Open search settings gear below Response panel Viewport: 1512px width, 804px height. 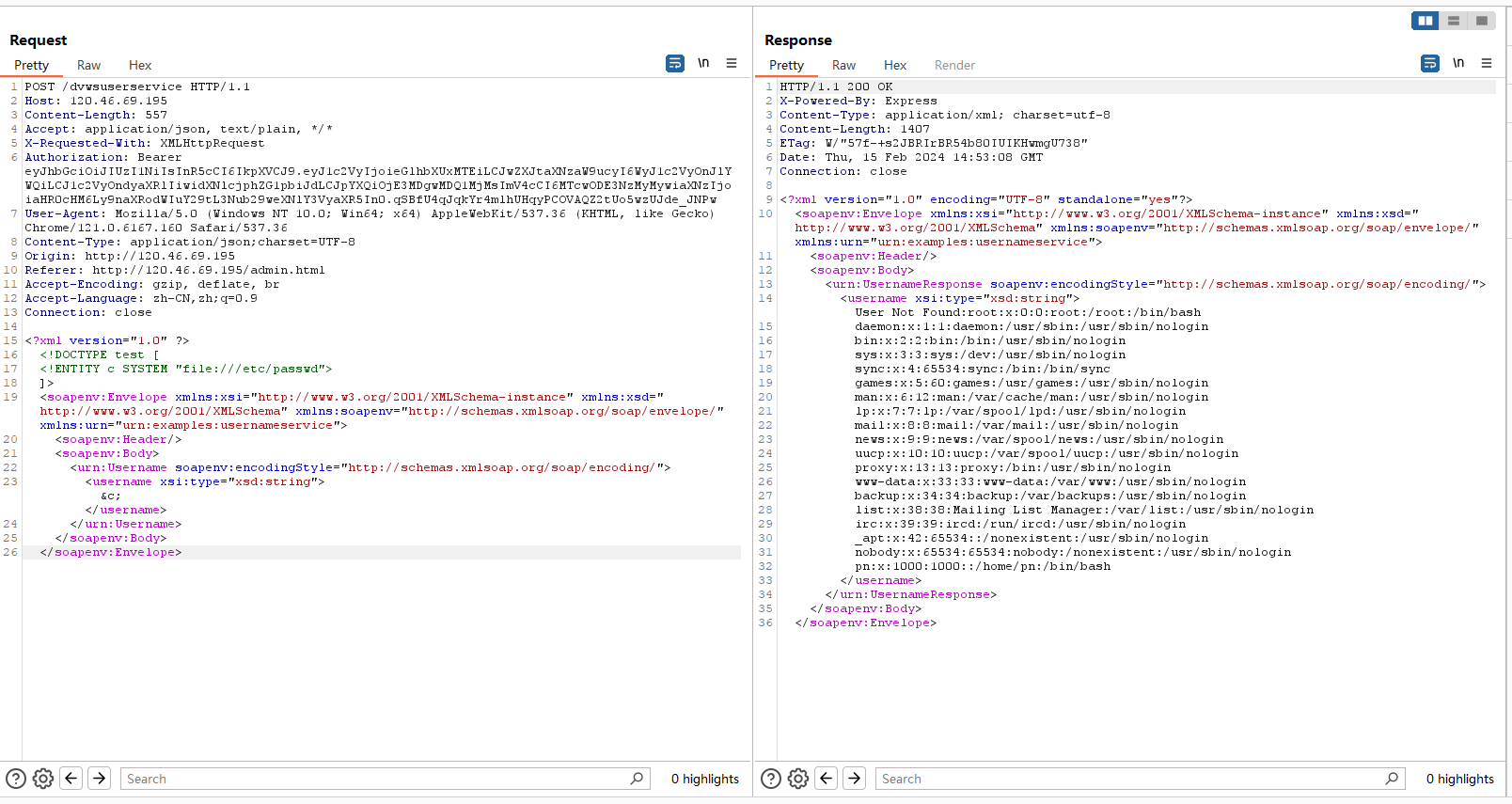point(798,779)
